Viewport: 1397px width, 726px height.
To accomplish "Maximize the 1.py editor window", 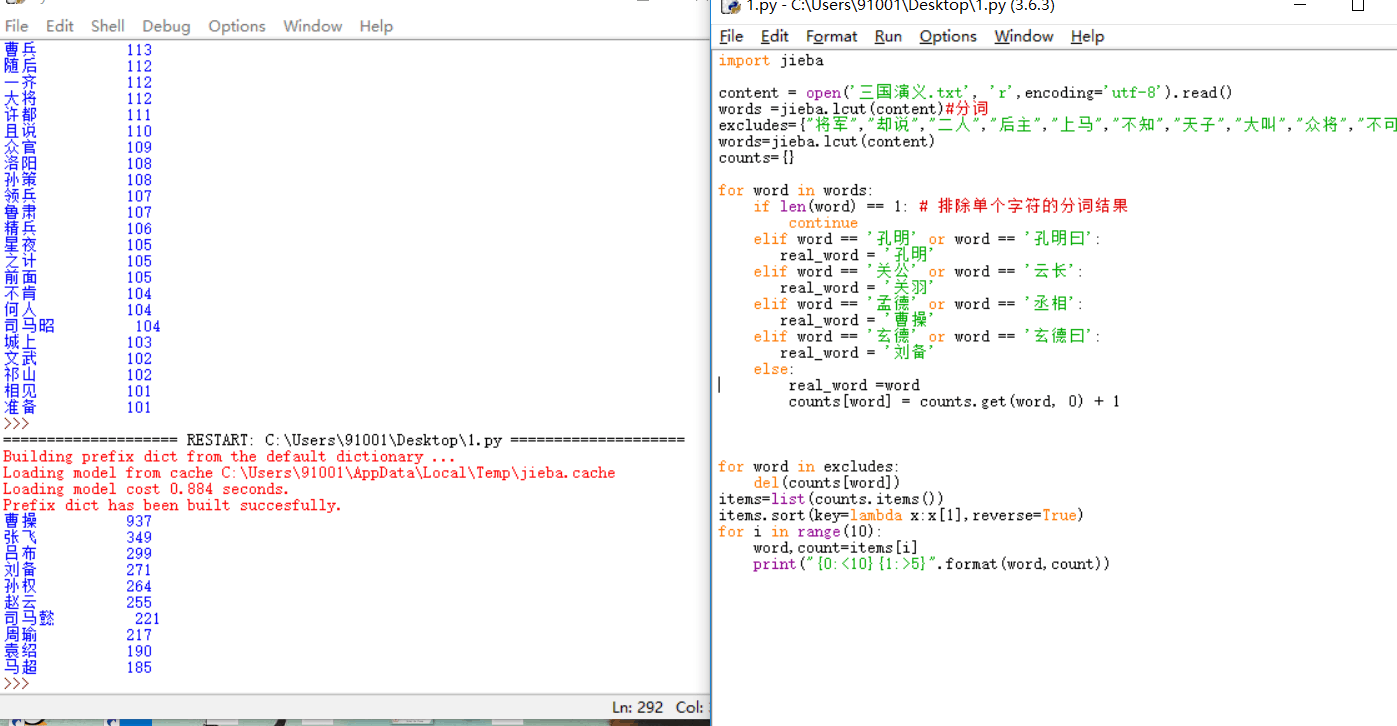I will click(x=1357, y=6).
